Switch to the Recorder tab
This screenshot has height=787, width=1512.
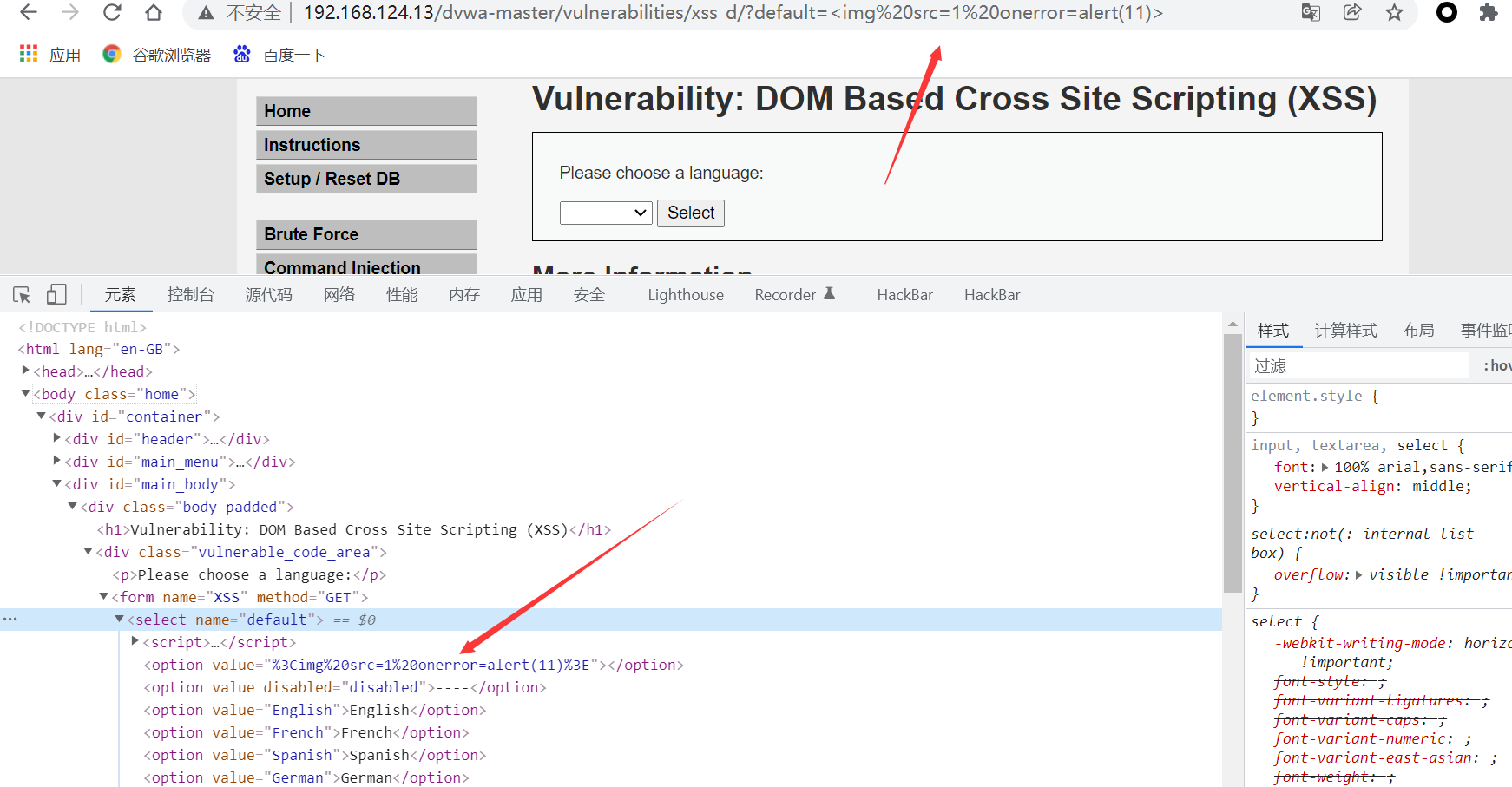click(x=786, y=295)
